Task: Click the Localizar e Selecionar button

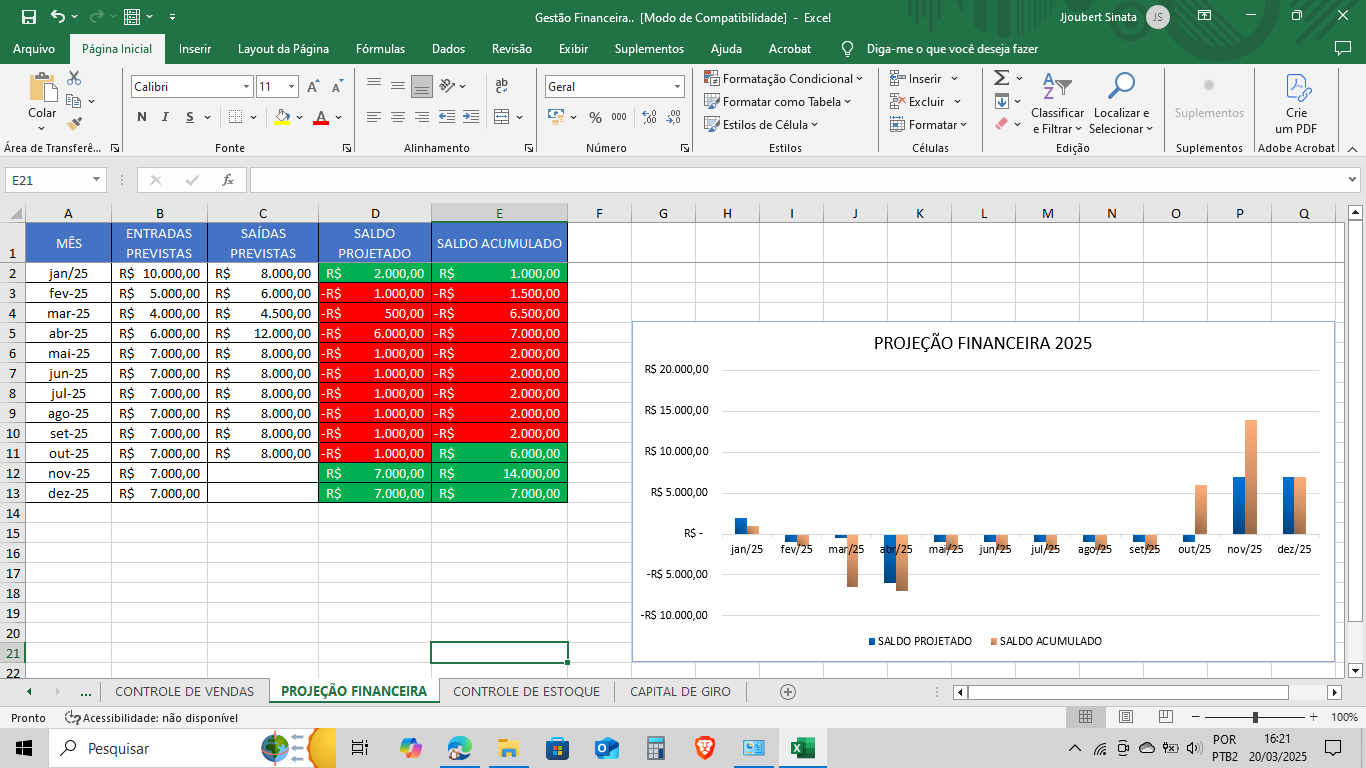Action: click(x=1121, y=103)
